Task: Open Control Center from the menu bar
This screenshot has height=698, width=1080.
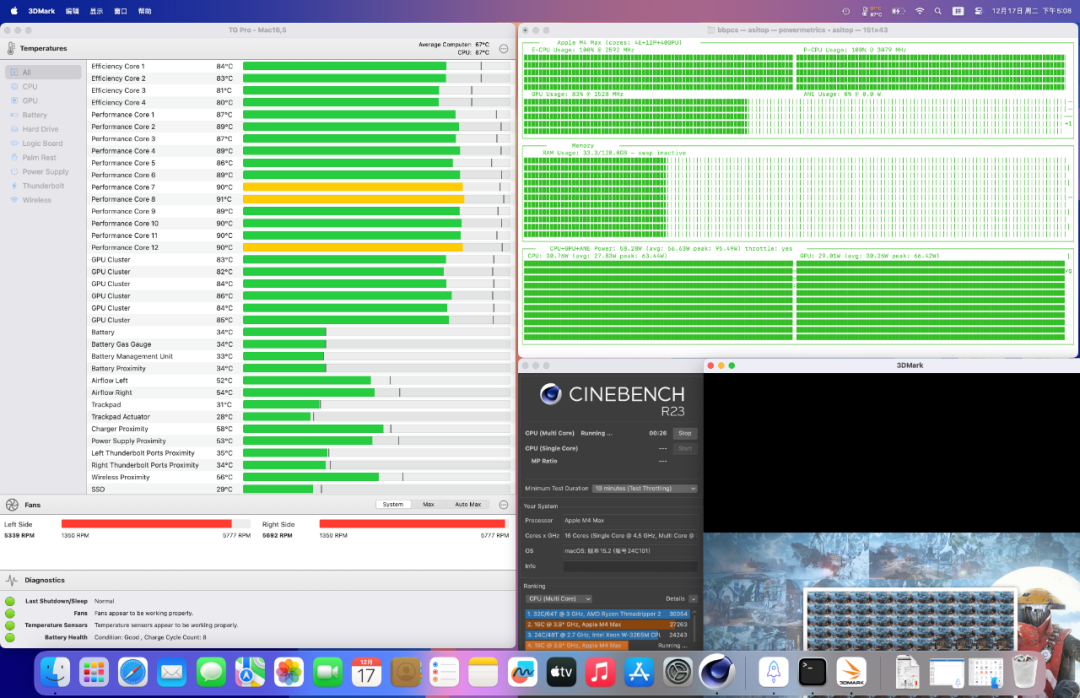Action: [978, 11]
